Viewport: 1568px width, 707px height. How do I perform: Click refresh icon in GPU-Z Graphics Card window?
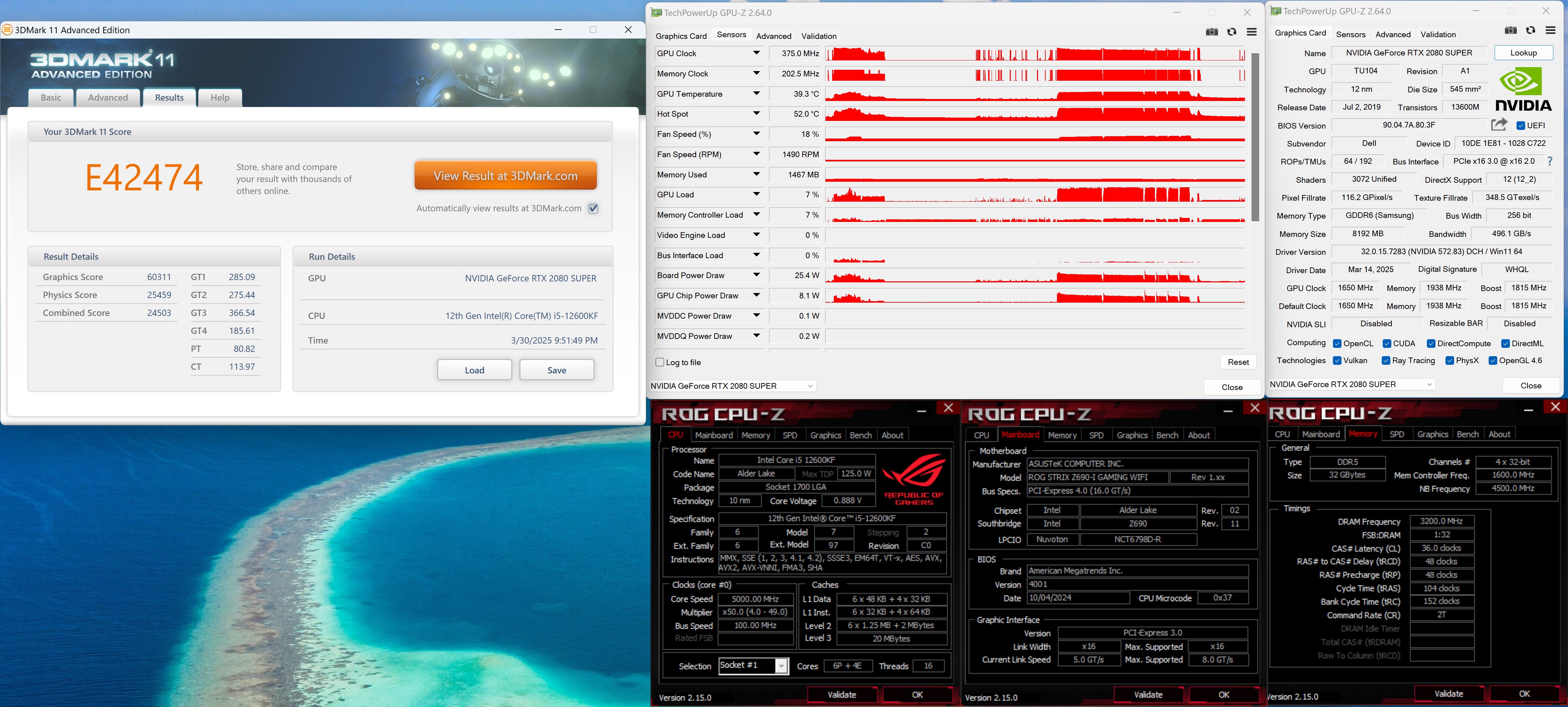pos(1530,31)
